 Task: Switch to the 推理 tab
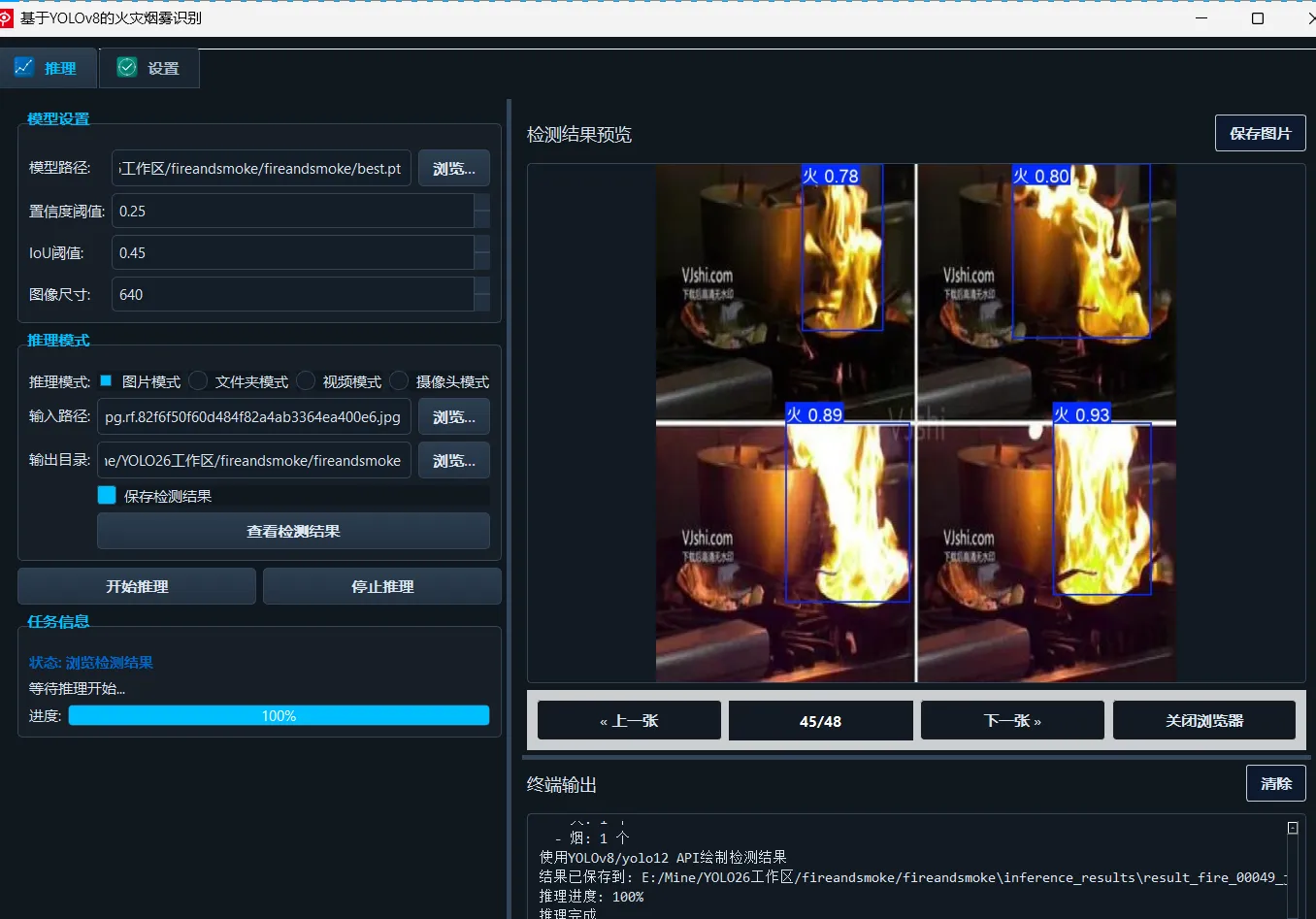(48, 68)
